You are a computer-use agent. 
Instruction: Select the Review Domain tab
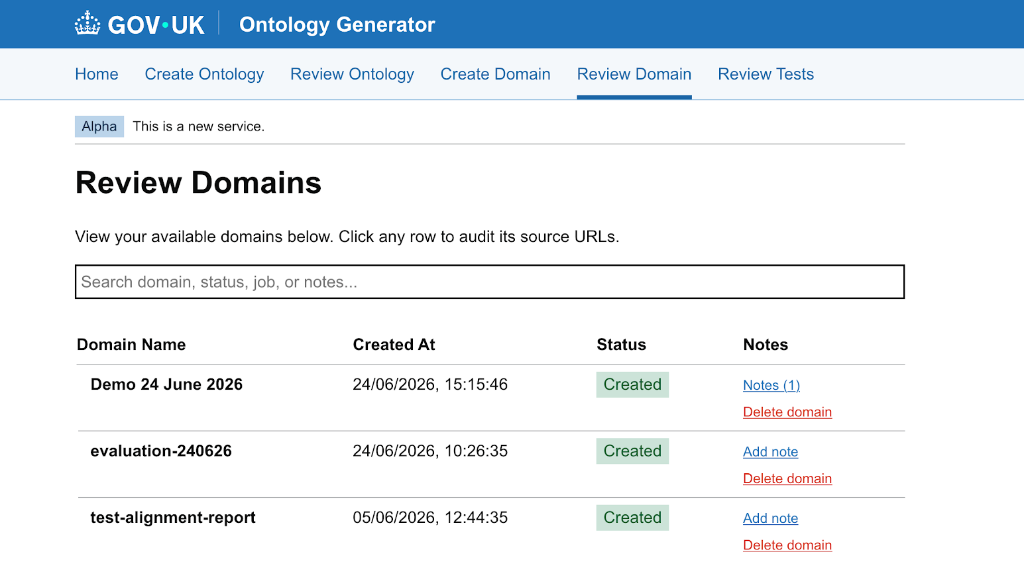coord(634,74)
